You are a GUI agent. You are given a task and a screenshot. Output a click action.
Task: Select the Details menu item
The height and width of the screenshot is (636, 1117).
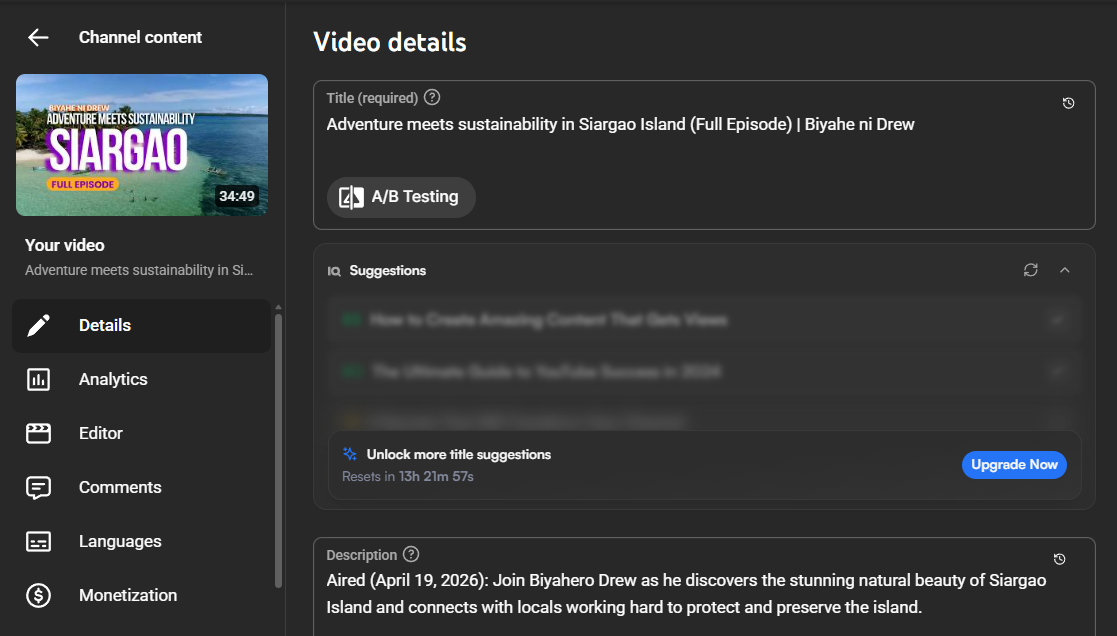pyautogui.click(x=141, y=325)
